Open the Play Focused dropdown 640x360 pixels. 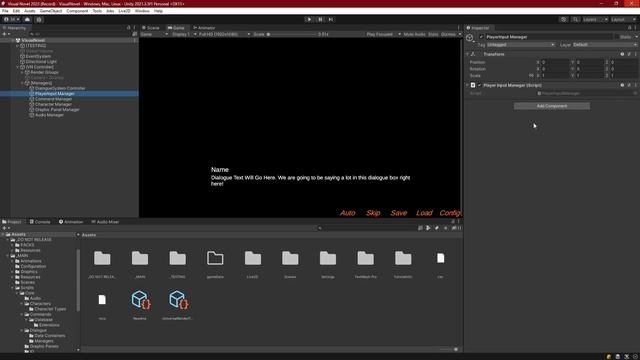tap(383, 34)
